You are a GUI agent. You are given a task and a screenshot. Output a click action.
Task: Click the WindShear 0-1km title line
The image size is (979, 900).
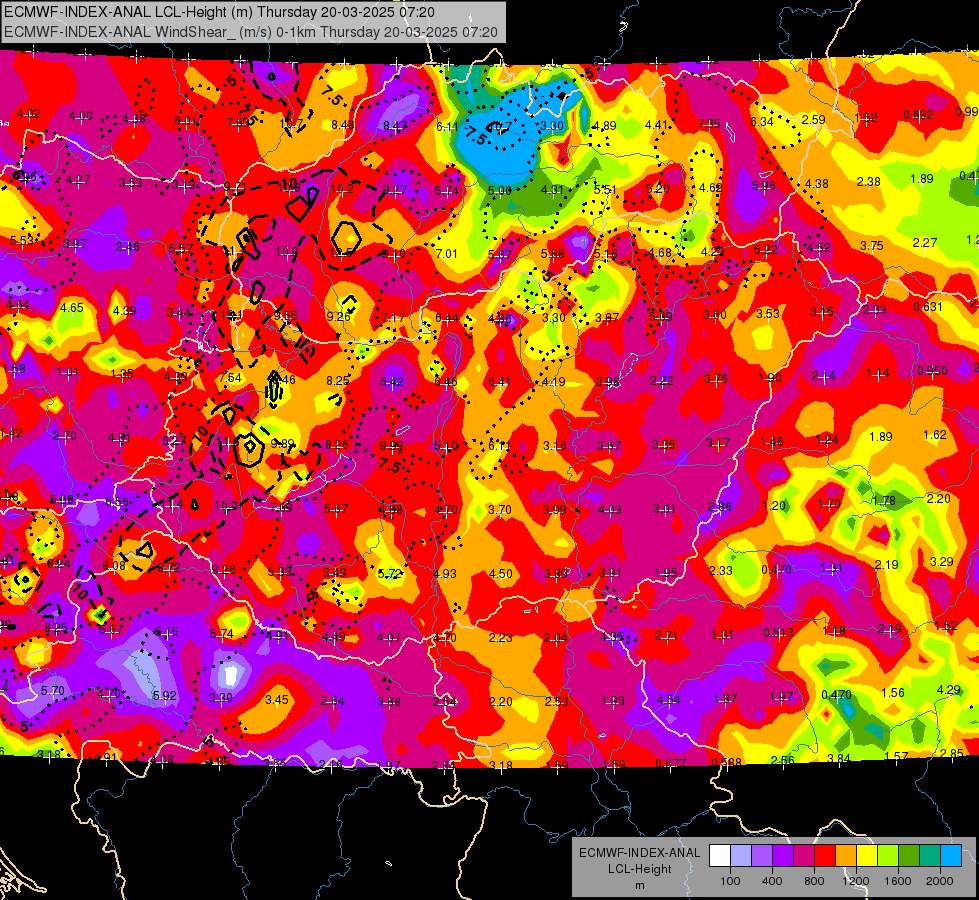click(250, 32)
